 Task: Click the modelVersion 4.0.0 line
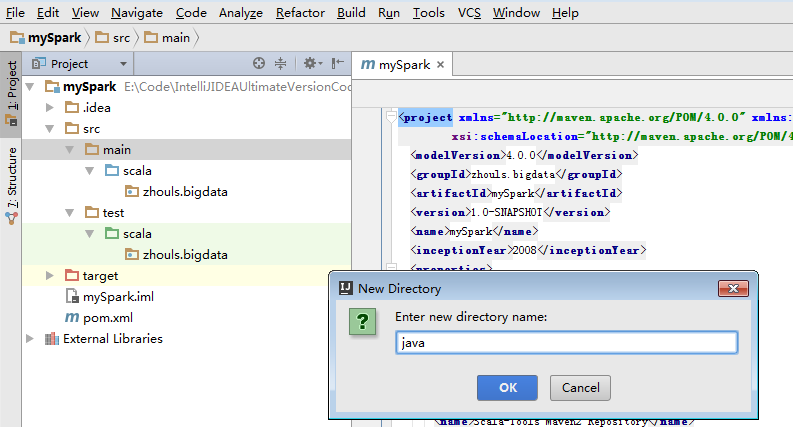524,155
